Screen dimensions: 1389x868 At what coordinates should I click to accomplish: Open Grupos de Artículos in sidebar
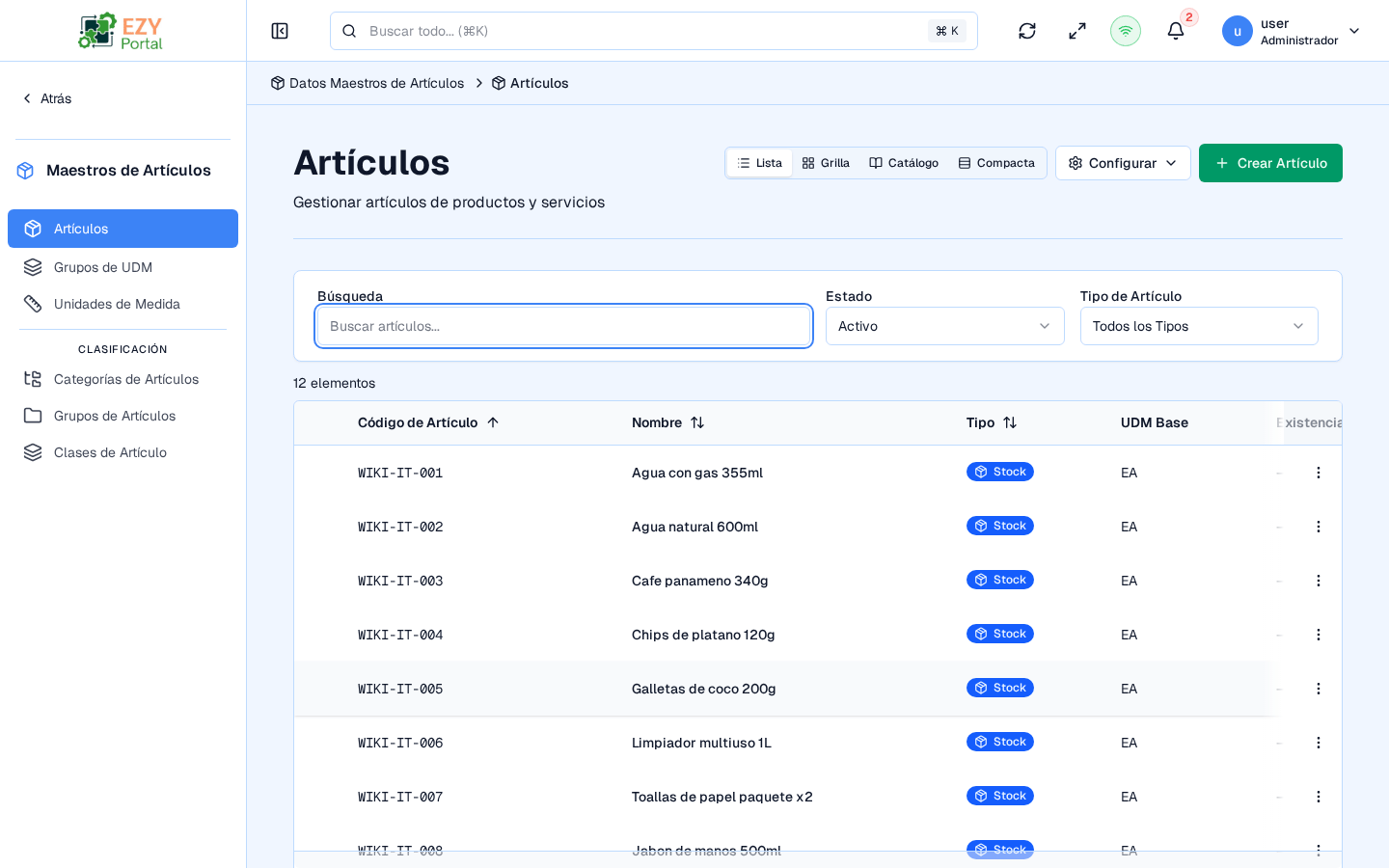pyautogui.click(x=123, y=416)
